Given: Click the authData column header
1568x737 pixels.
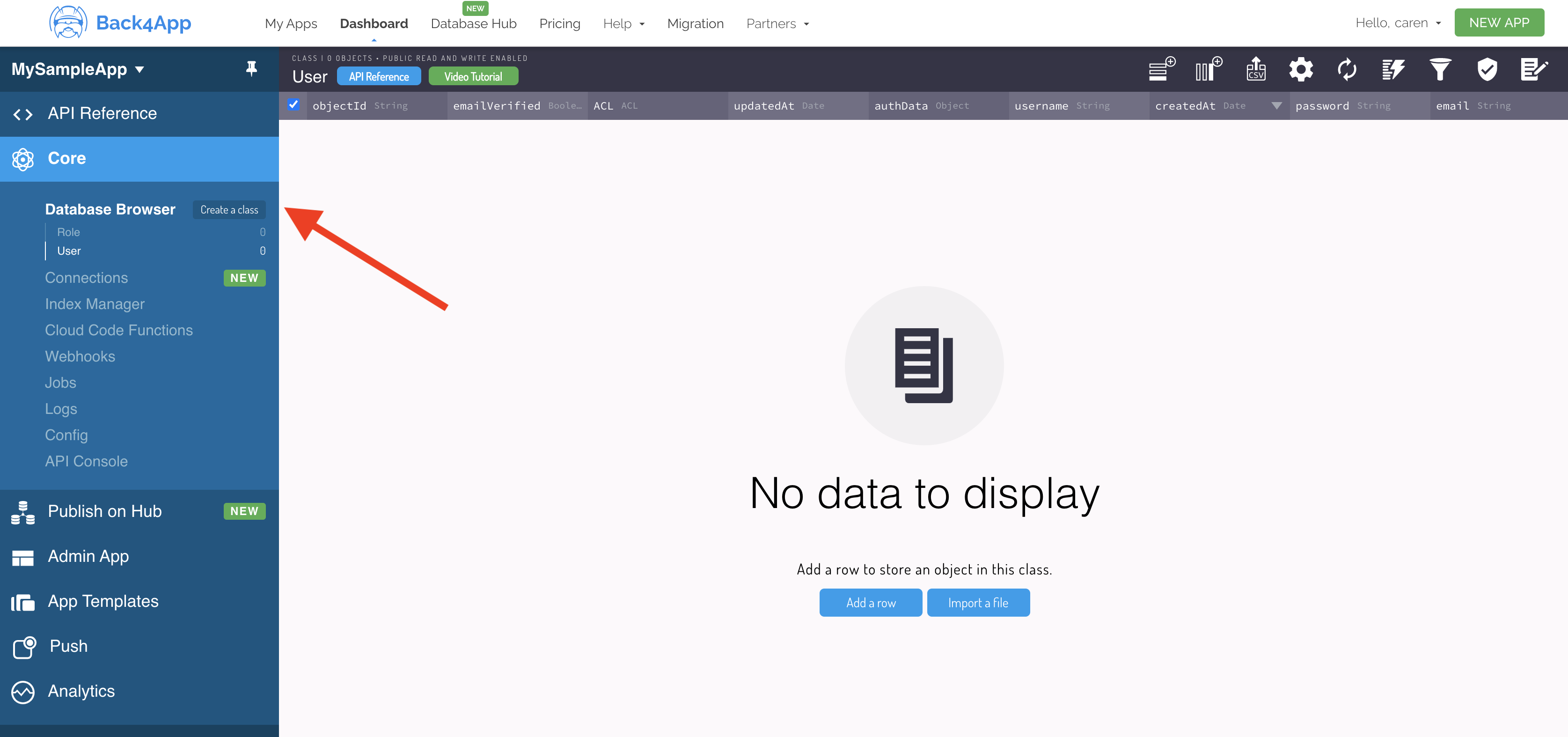Looking at the screenshot, I should [x=938, y=106].
